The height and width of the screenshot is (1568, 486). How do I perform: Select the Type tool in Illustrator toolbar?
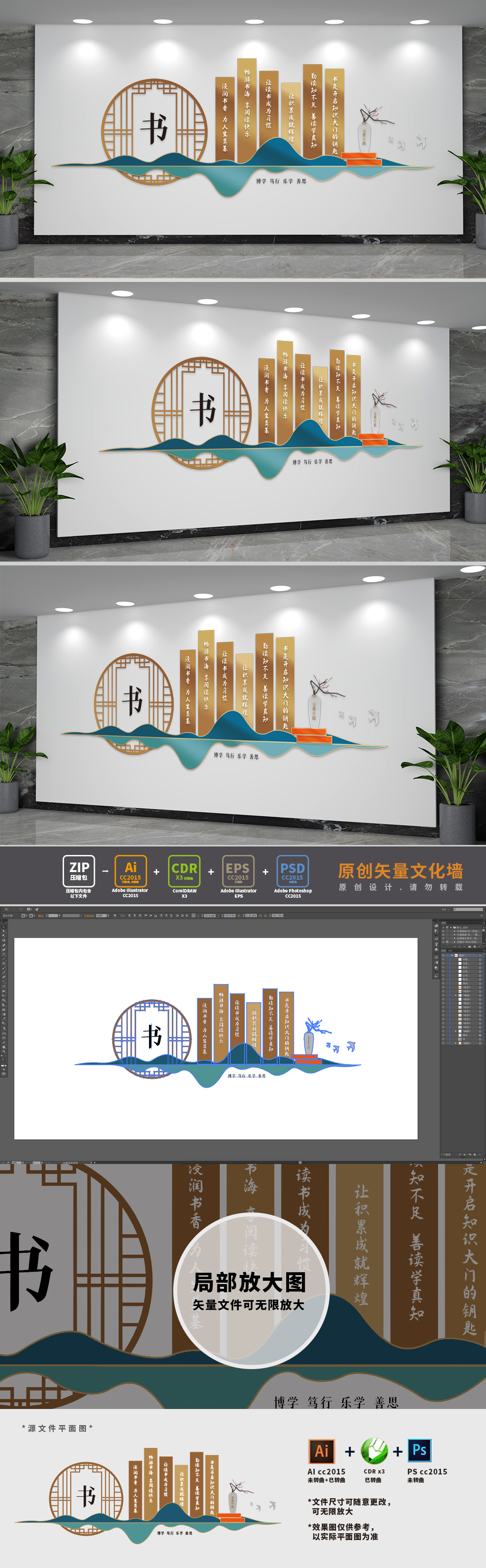4,955
